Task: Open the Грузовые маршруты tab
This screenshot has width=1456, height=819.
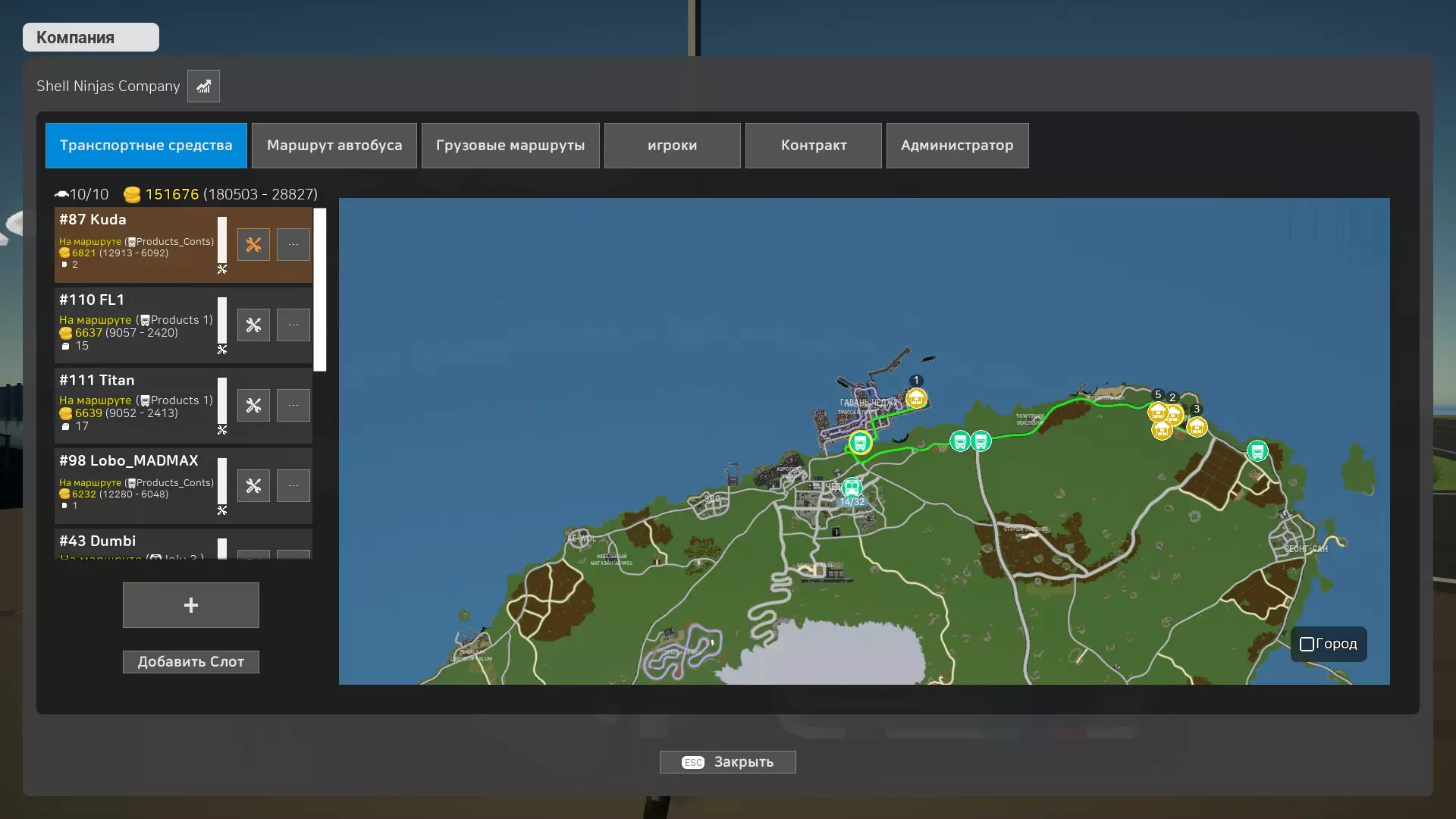Action: (510, 146)
